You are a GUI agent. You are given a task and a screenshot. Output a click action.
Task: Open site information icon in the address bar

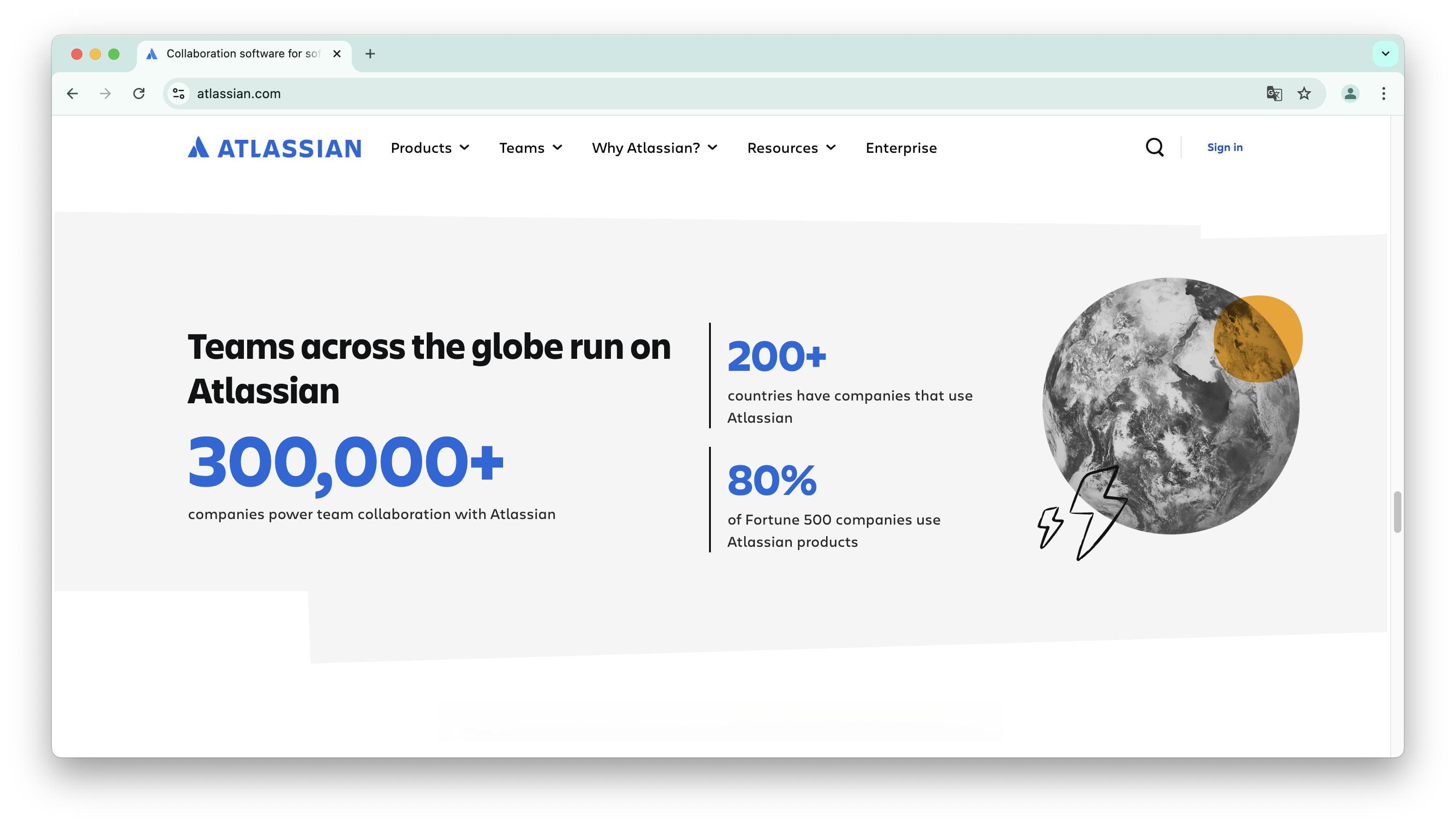tap(179, 94)
